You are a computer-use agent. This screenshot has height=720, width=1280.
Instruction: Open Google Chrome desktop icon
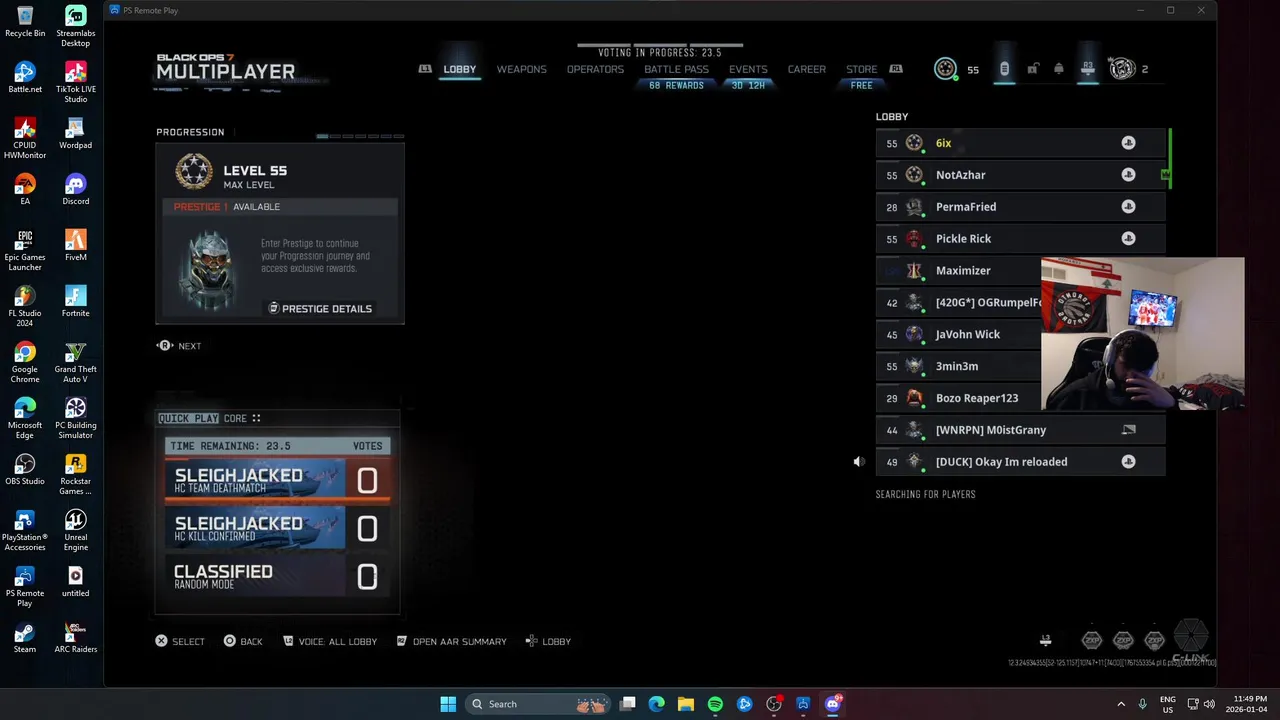pyautogui.click(x=25, y=363)
